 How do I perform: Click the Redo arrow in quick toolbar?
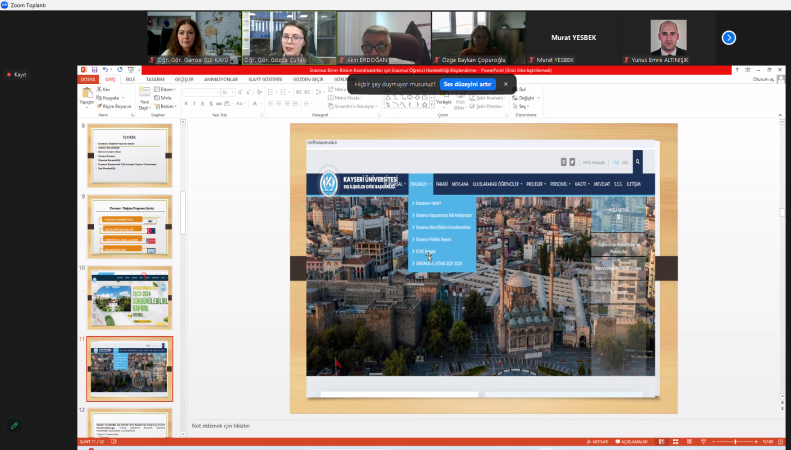pos(120,70)
